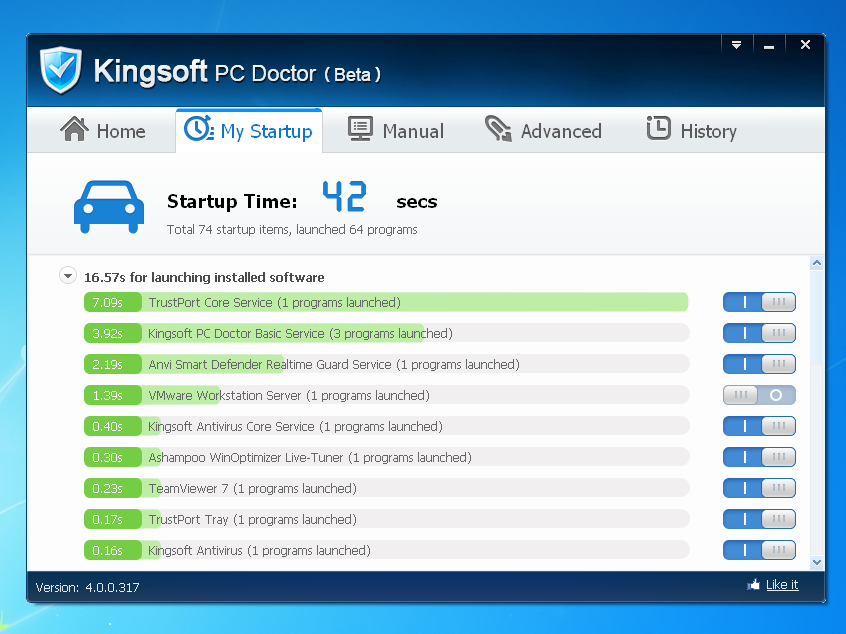The width and height of the screenshot is (846, 634).
Task: Switch to the Manual tab
Action: (396, 131)
